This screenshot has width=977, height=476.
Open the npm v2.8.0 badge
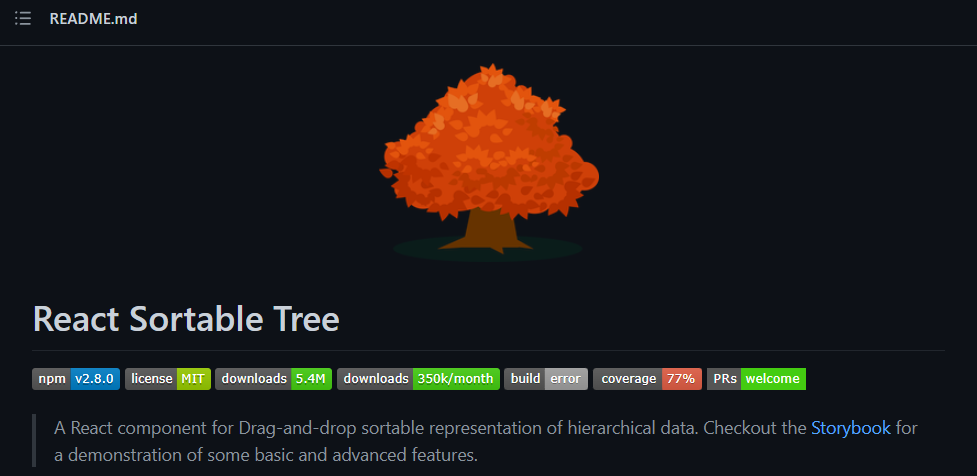(x=76, y=379)
